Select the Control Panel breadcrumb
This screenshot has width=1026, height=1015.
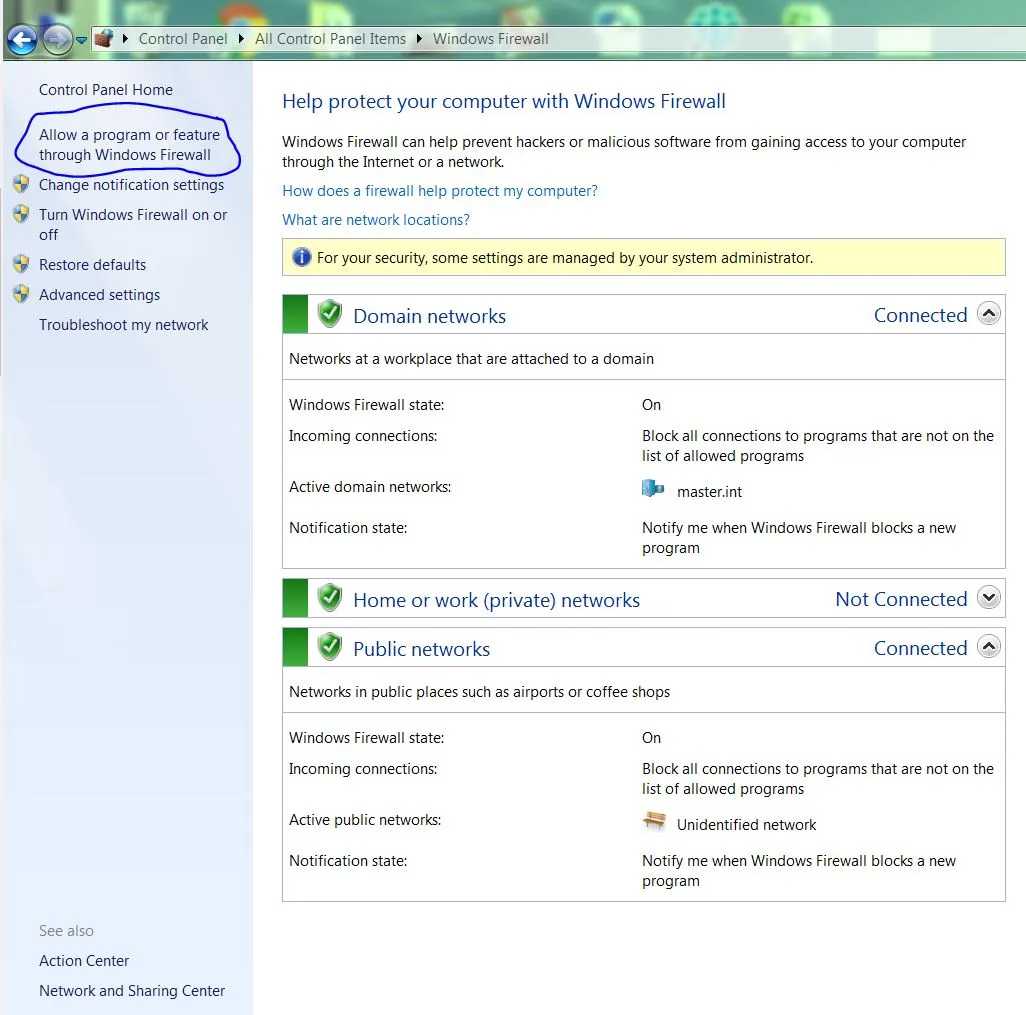click(x=183, y=39)
